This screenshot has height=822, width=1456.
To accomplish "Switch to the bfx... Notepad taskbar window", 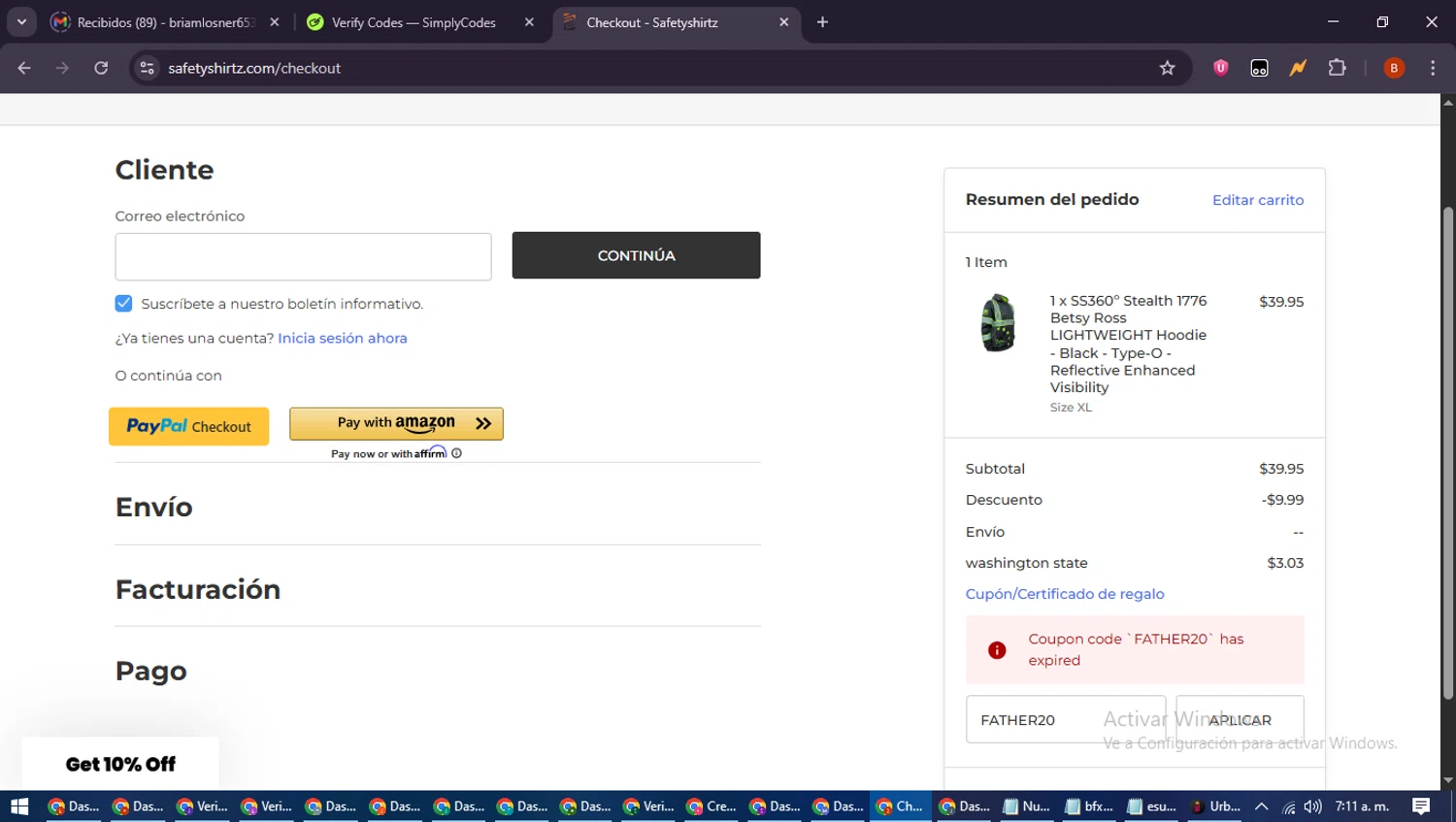I will [1088, 806].
